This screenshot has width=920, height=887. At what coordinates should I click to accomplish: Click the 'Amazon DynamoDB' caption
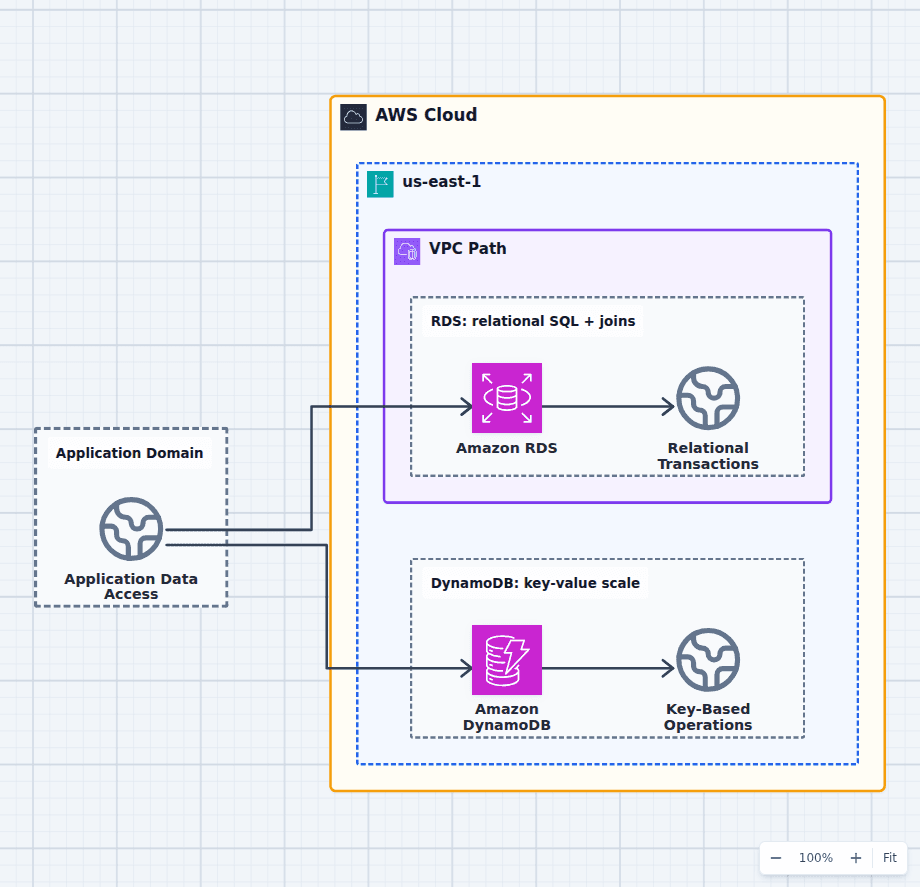[x=507, y=717]
